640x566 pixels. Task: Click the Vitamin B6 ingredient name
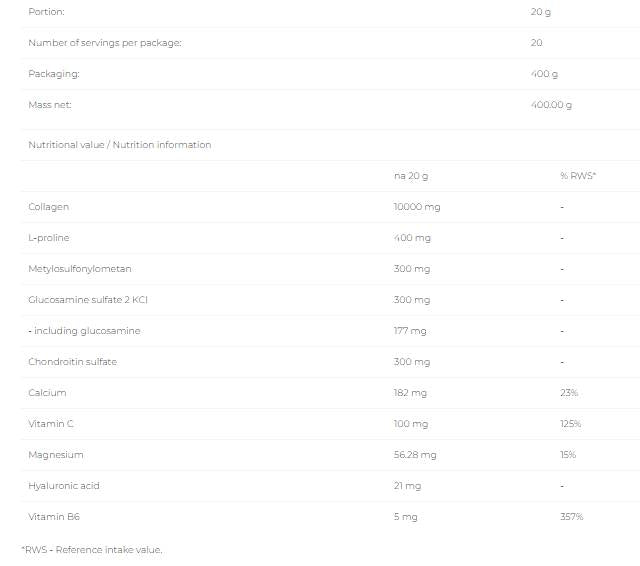click(x=52, y=517)
